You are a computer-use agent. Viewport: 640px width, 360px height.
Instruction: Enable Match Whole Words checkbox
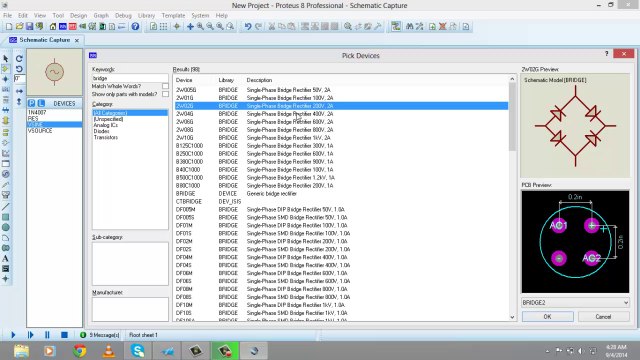(165, 86)
